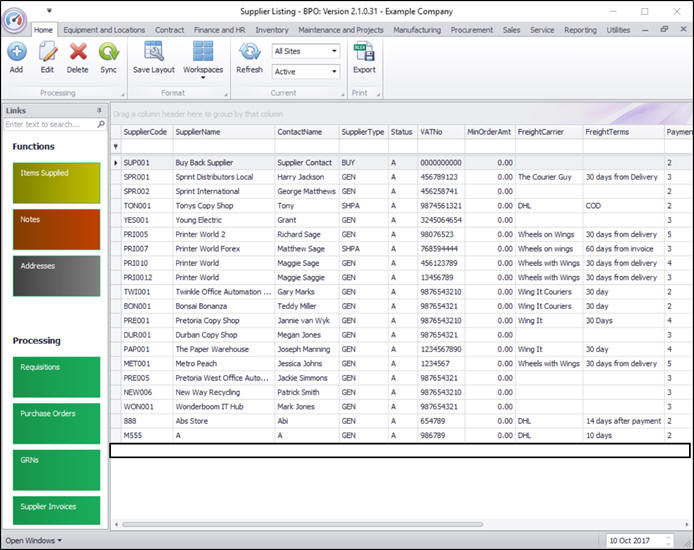The height and width of the screenshot is (550, 694).
Task: Open the Open Windows dropdown
Action: pos(33,540)
